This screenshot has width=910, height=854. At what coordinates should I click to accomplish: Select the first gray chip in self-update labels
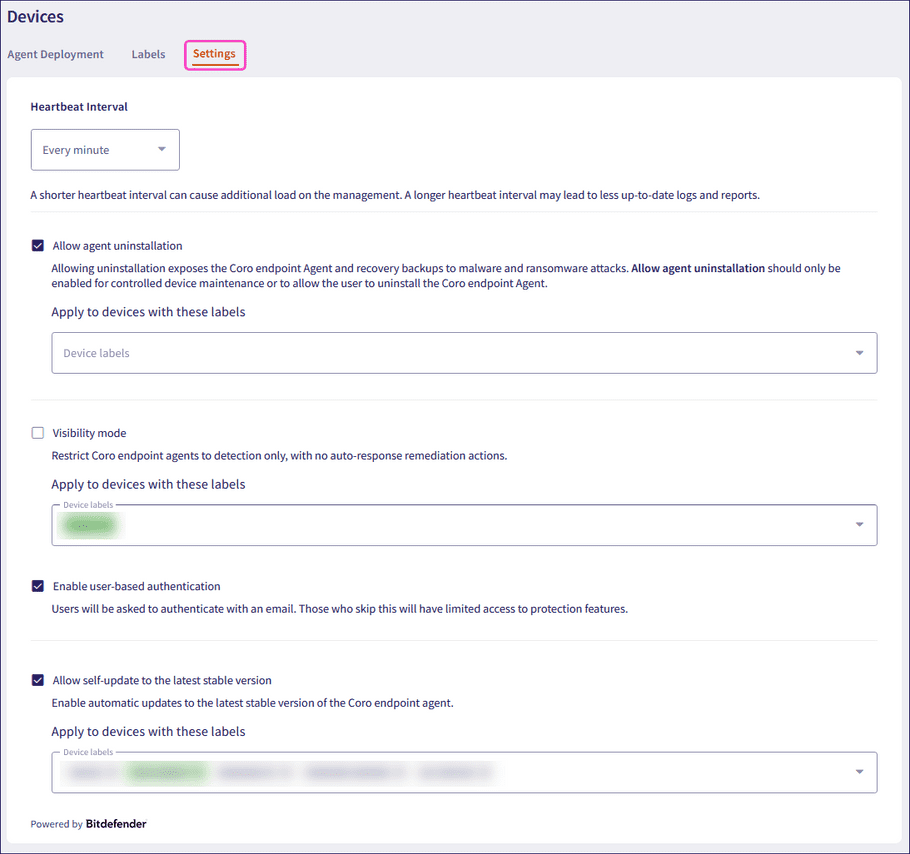86,772
